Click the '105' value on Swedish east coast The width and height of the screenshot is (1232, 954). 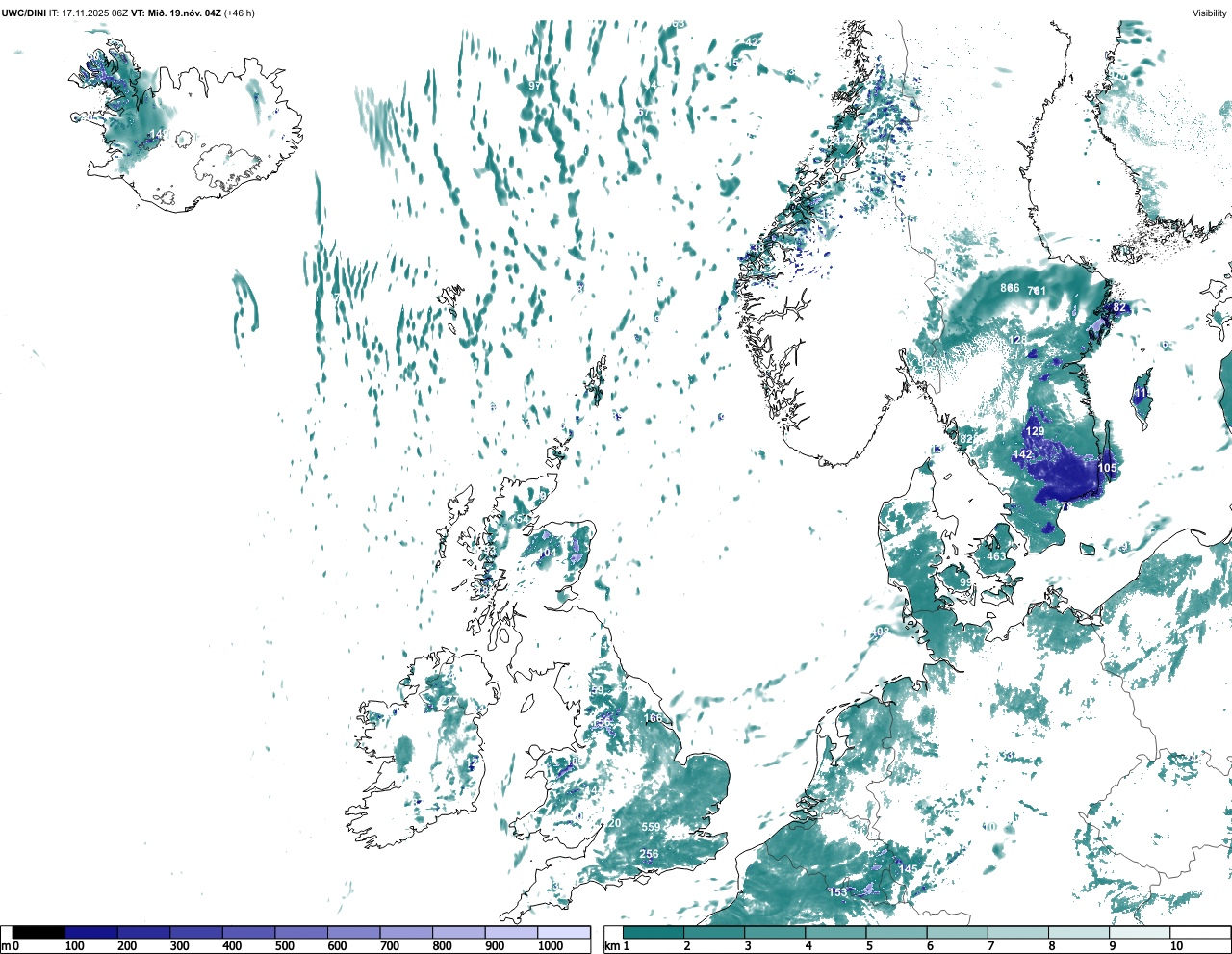[1108, 468]
